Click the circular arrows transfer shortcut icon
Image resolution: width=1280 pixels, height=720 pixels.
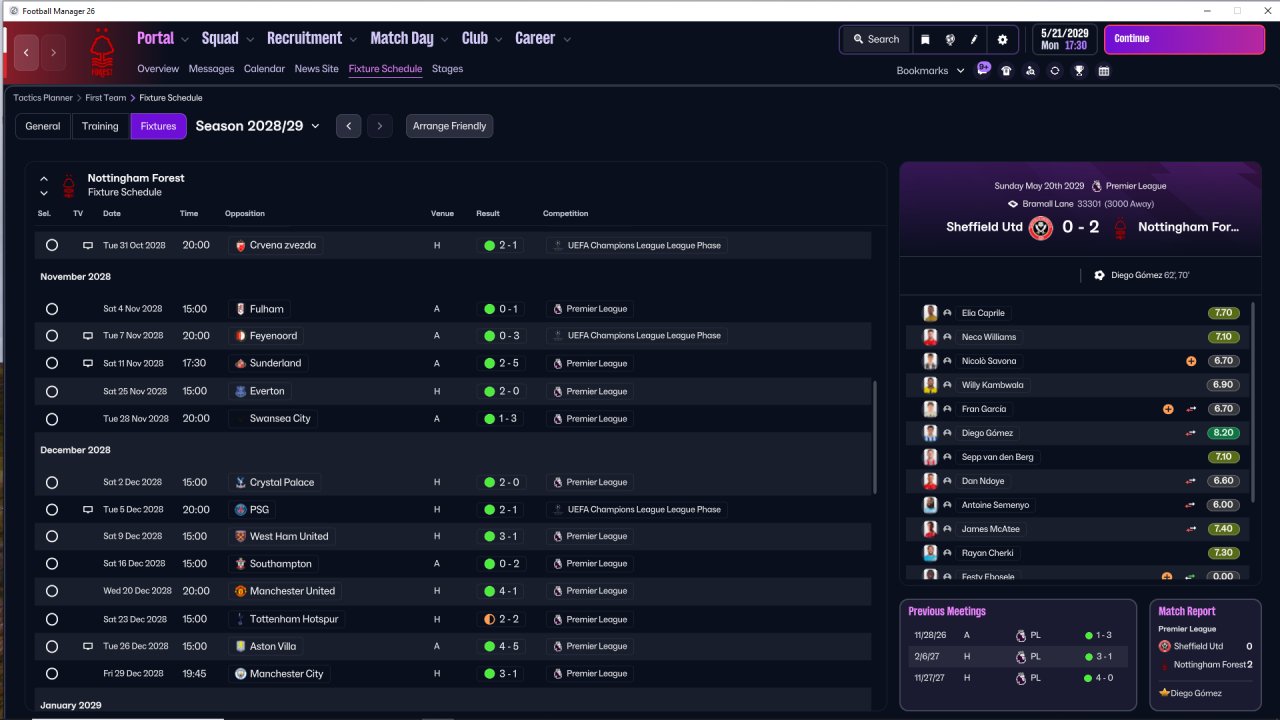[1054, 71]
